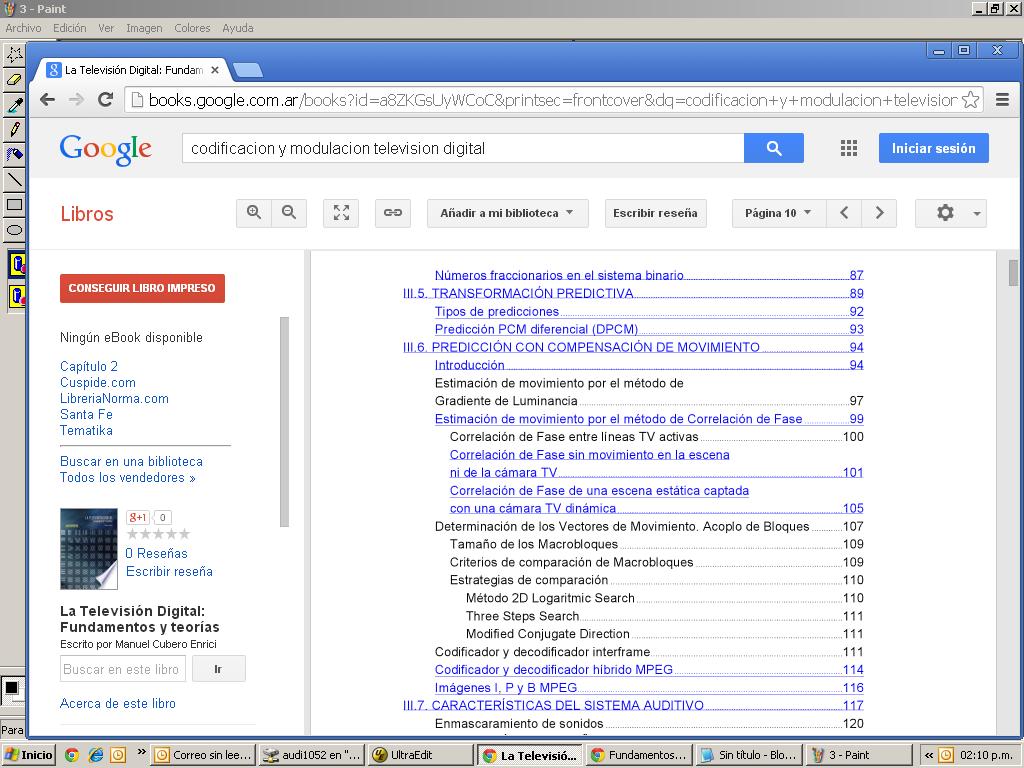Select the La Televisión Digital browser tab
This screenshot has height=768, width=1024.
coord(133,70)
